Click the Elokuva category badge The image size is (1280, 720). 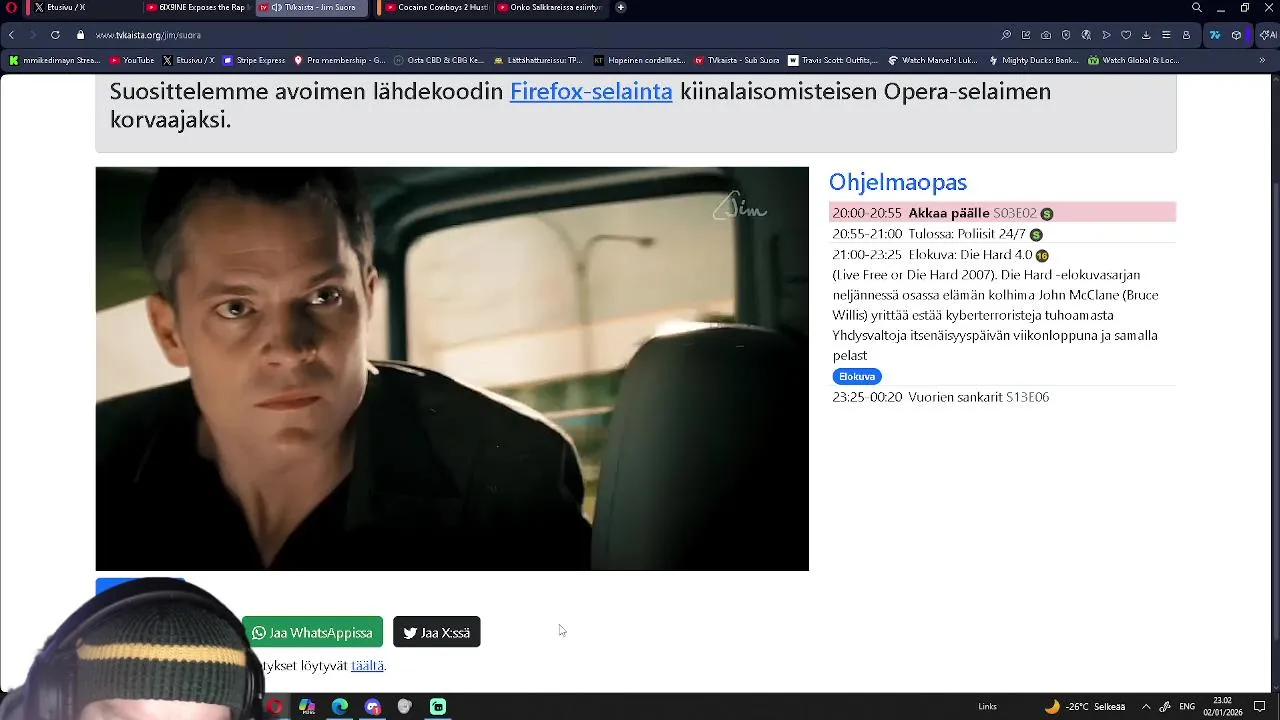[x=857, y=376]
